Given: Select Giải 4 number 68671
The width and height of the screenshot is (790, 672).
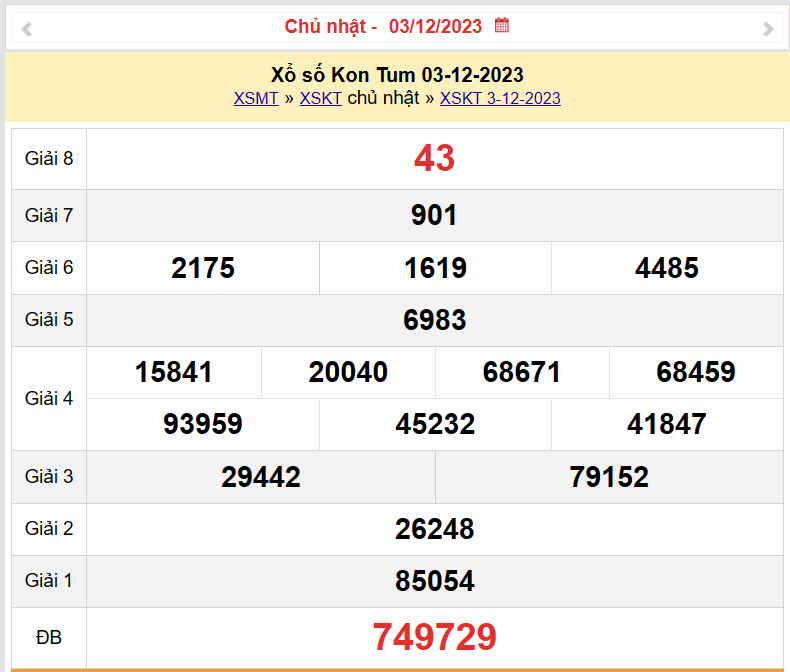Looking at the screenshot, I should point(522,372).
